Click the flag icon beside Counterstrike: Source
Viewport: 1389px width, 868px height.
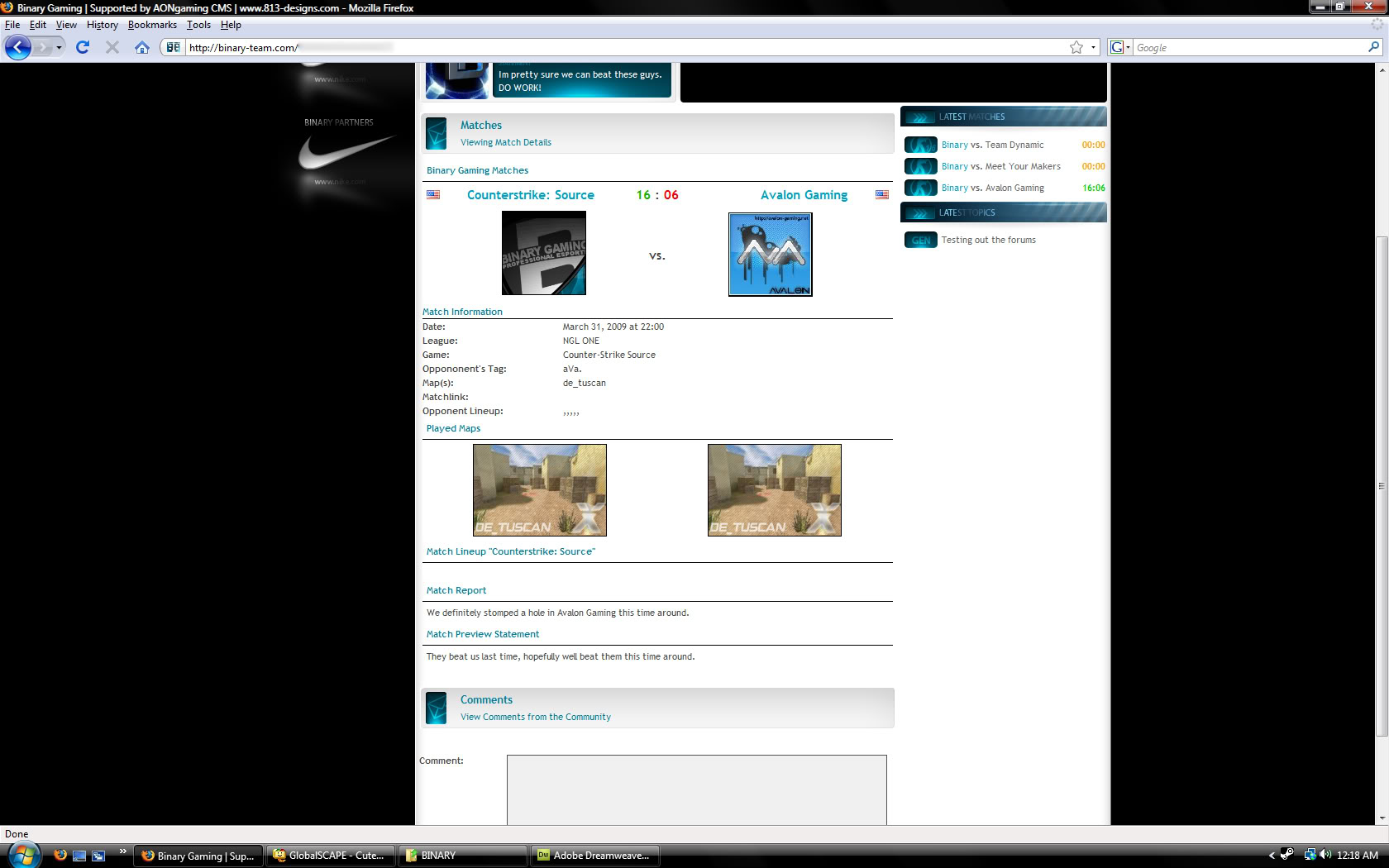tap(433, 195)
